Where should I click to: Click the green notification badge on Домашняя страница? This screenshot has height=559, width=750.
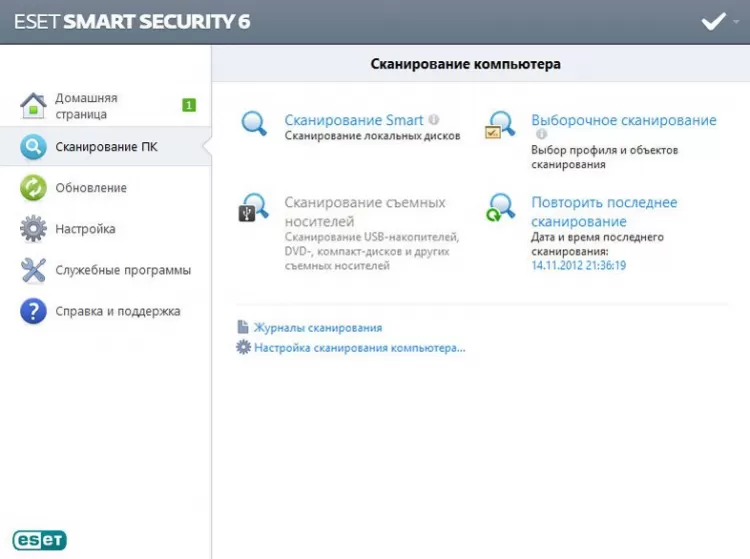pyautogui.click(x=189, y=105)
